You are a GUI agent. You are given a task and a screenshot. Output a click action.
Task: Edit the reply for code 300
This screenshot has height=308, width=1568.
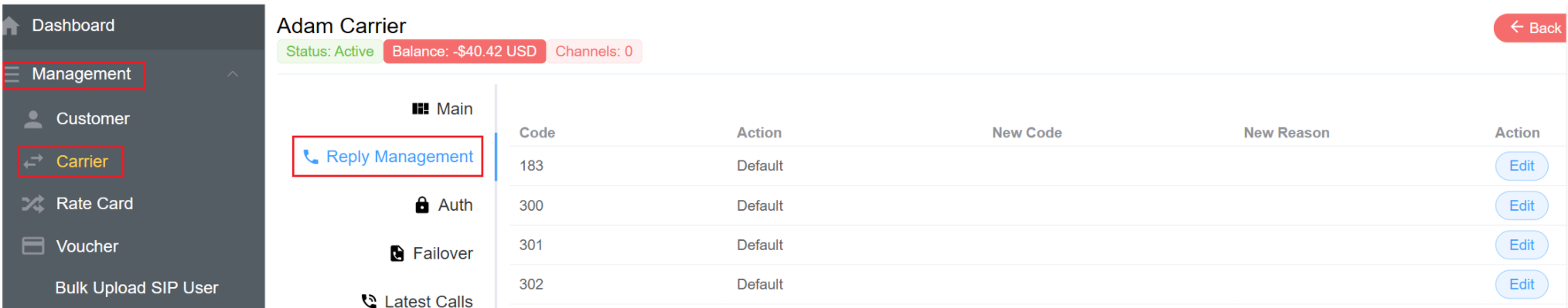point(1522,206)
